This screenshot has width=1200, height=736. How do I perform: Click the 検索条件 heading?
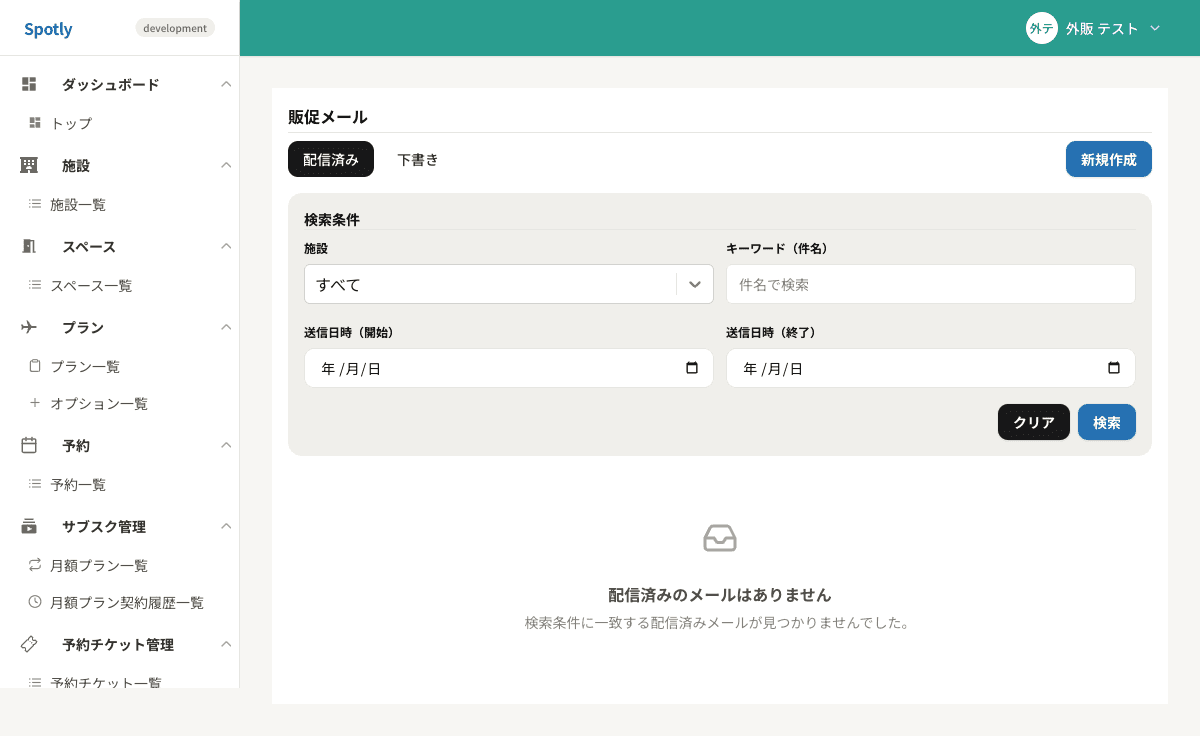(332, 219)
